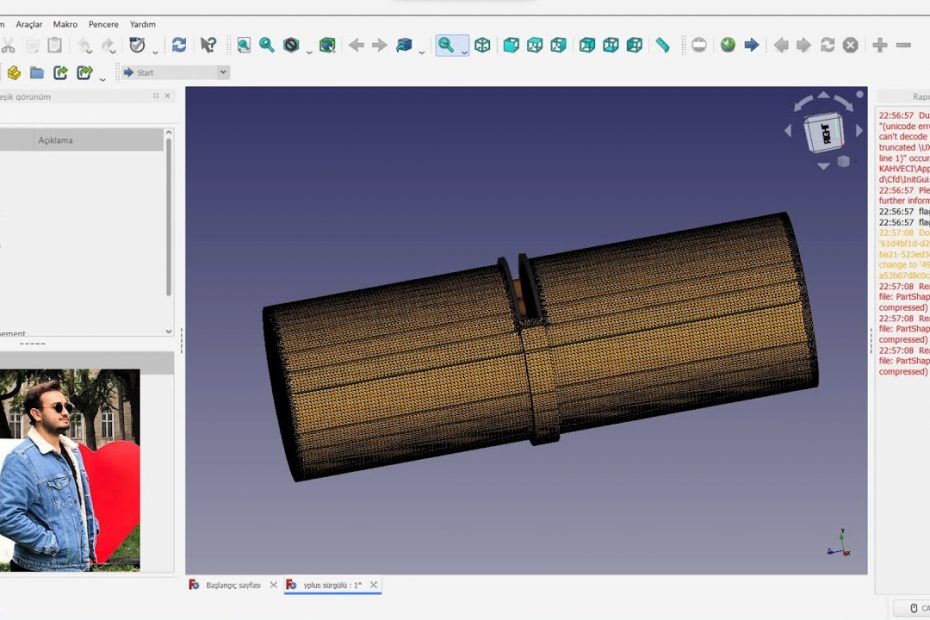
Task: Click the Fit Selection magnifier icon
Action: click(267, 45)
